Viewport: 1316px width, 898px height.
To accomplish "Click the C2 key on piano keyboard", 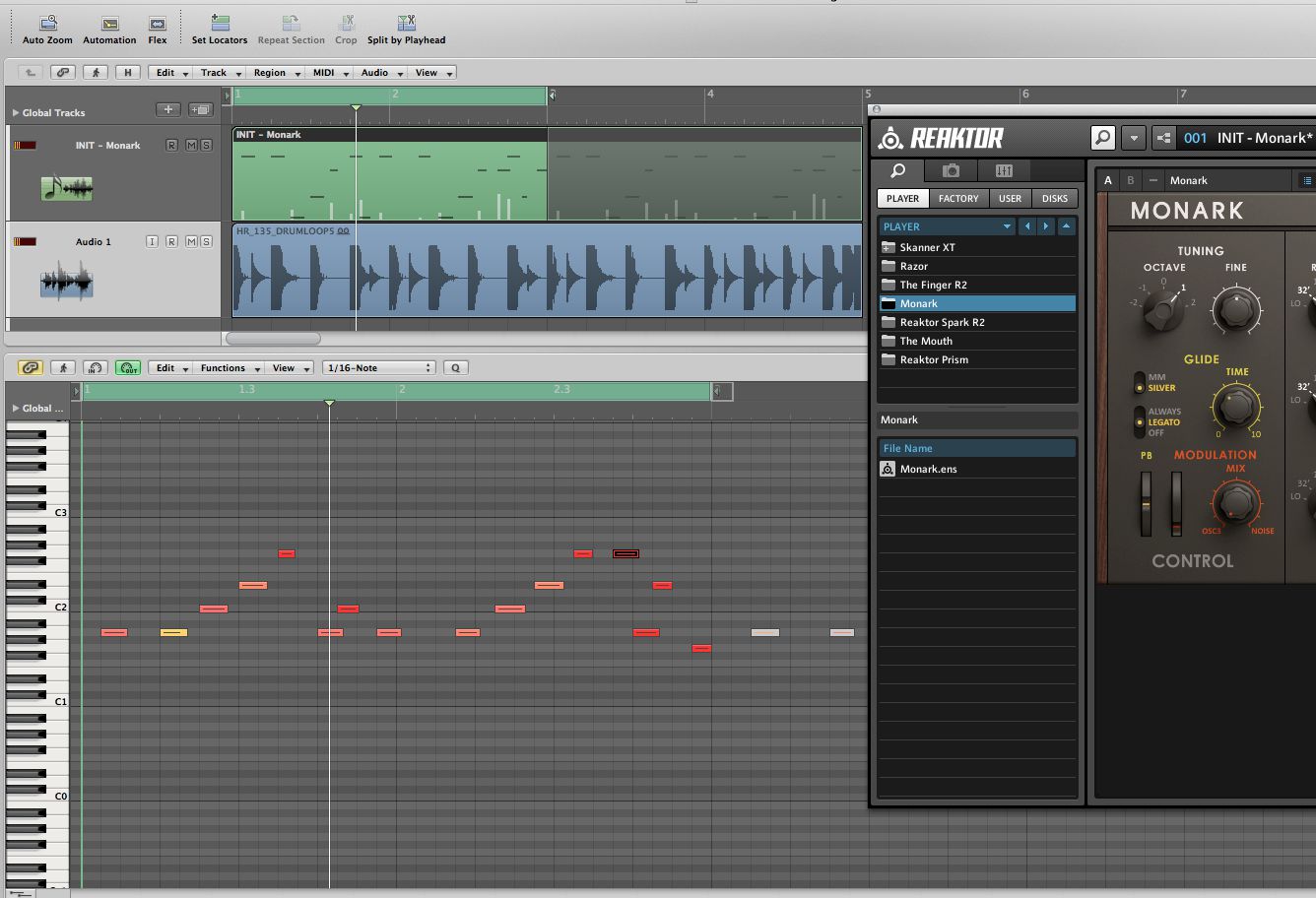I will click(37, 608).
